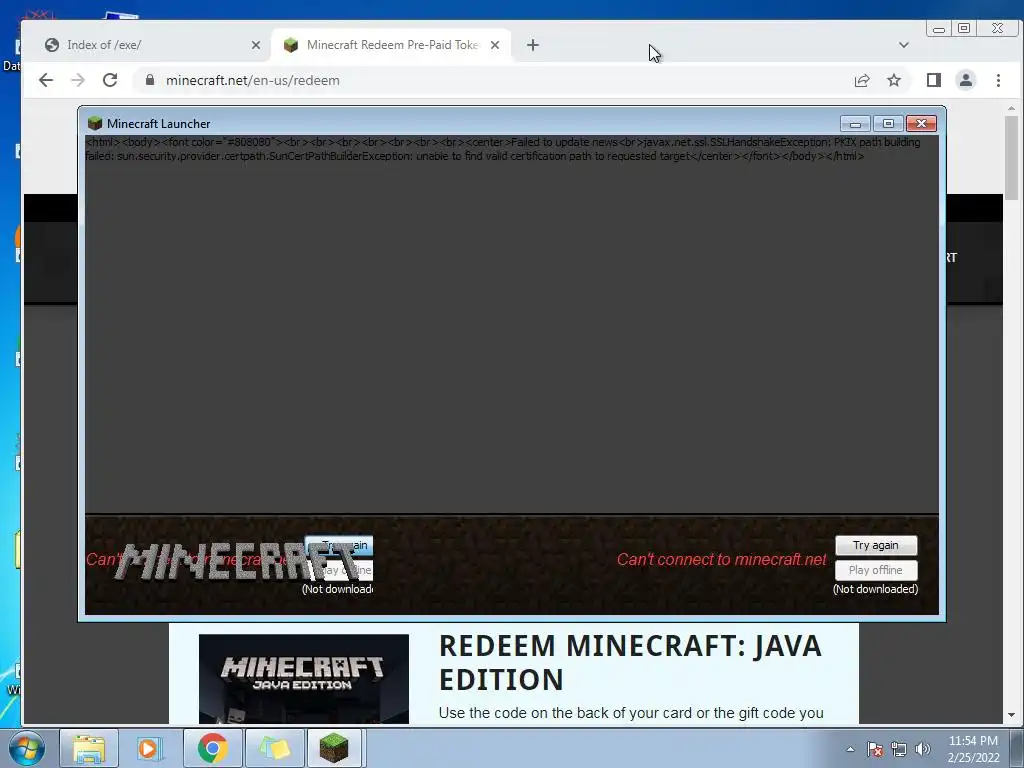The image size is (1024, 768).
Task: Click the Chrome page vertical scrollbar thumb
Action: (x=1012, y=157)
